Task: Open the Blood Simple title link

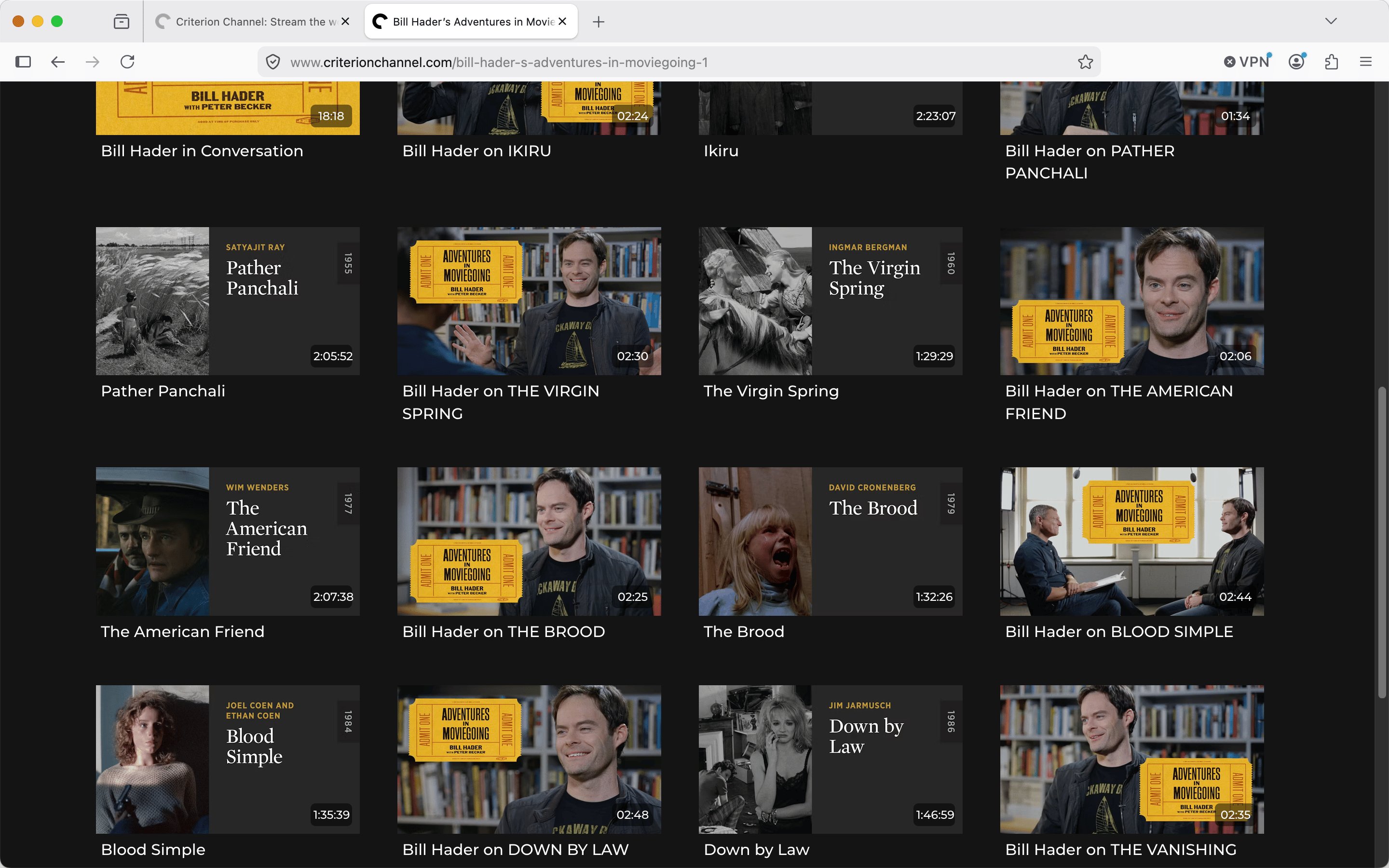Action: click(x=153, y=850)
